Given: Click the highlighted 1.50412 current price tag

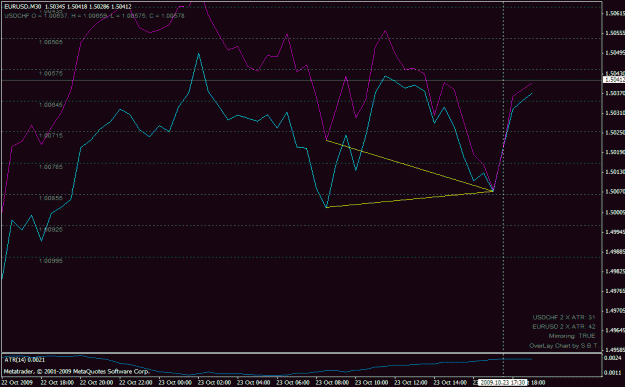Looking at the screenshot, I should 614,80.
